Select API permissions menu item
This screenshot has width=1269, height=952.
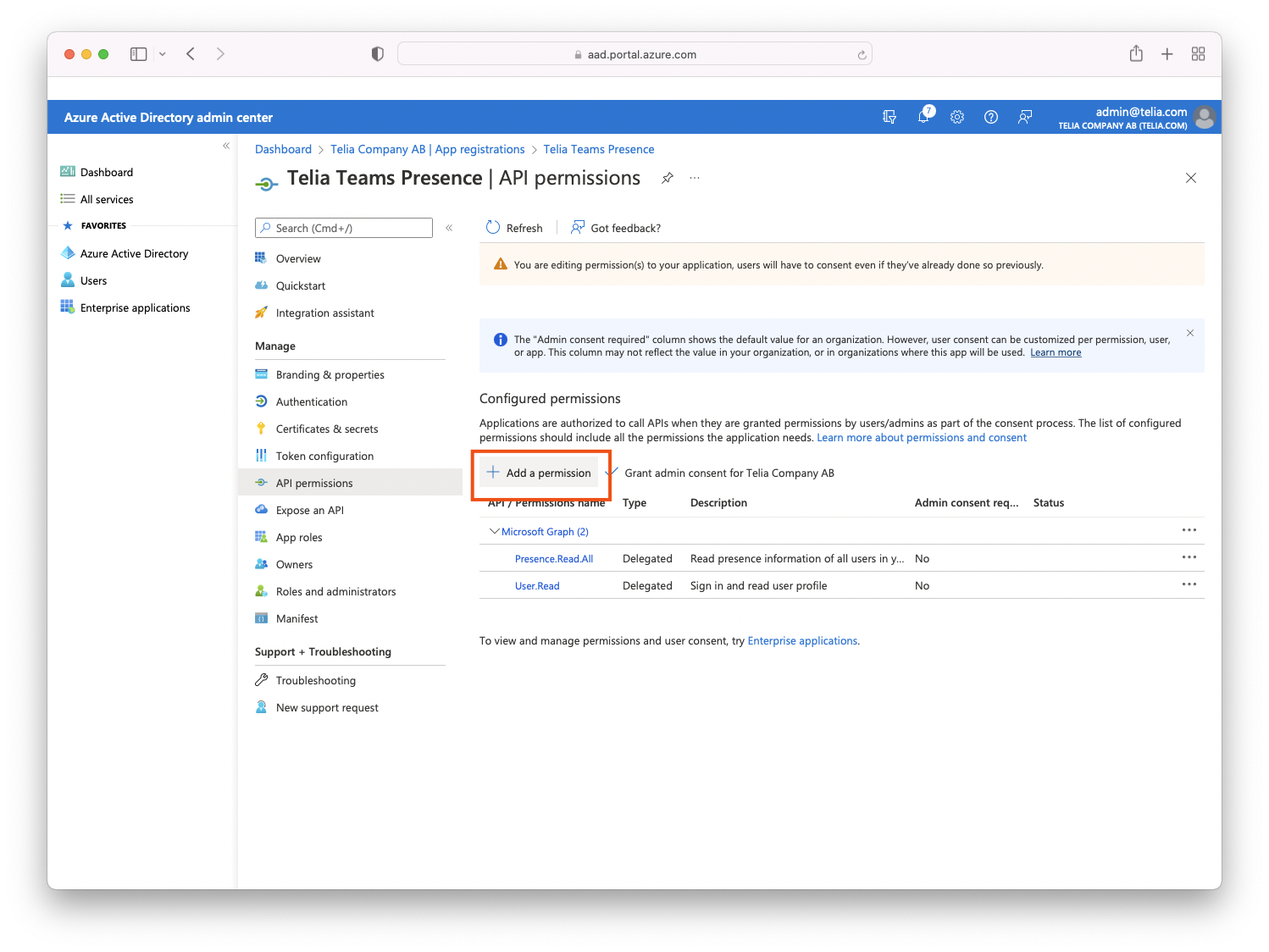(350, 483)
